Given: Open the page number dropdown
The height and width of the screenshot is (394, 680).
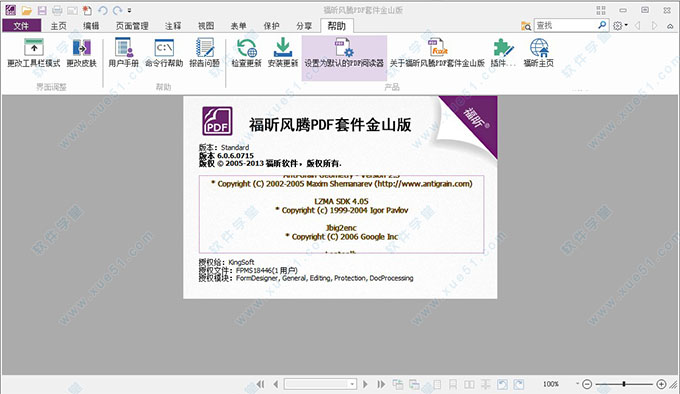Looking at the screenshot, I should click(352, 384).
